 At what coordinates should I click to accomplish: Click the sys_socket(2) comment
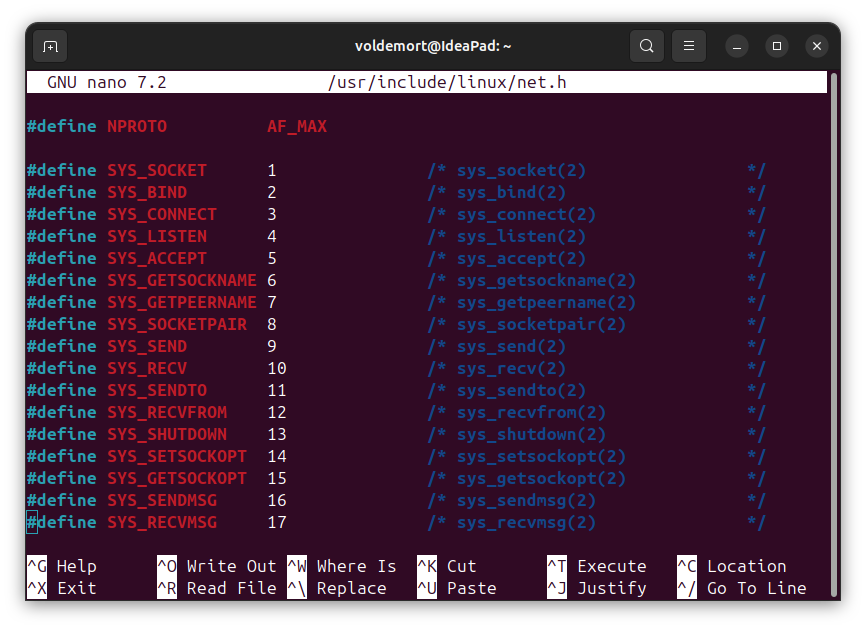tap(521, 171)
